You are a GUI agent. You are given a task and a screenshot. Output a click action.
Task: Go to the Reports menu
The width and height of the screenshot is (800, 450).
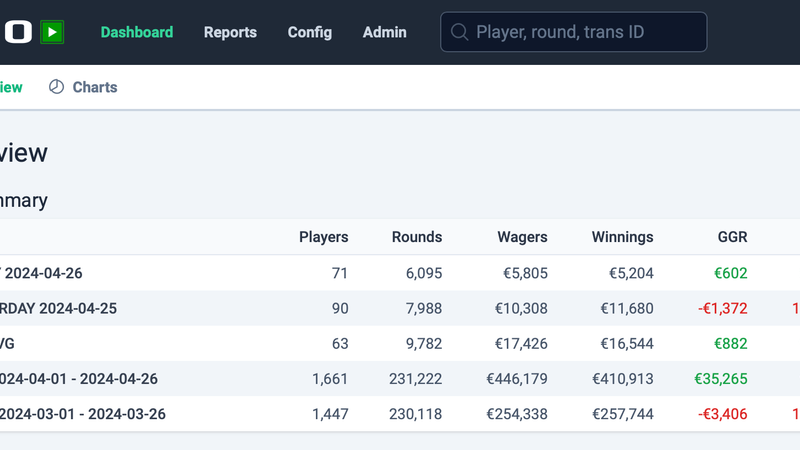[230, 32]
